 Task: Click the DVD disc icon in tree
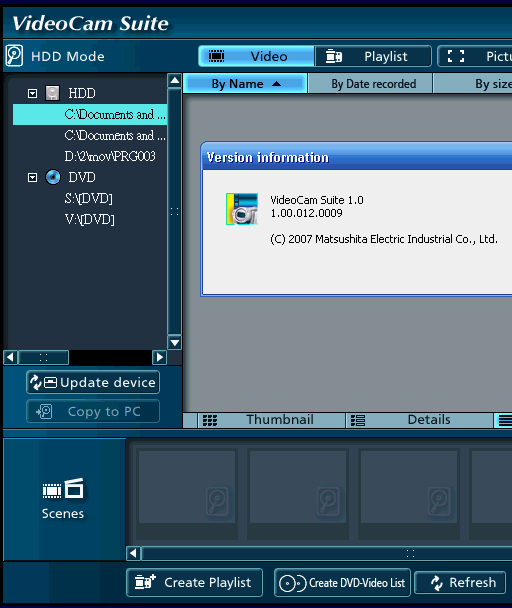click(53, 177)
